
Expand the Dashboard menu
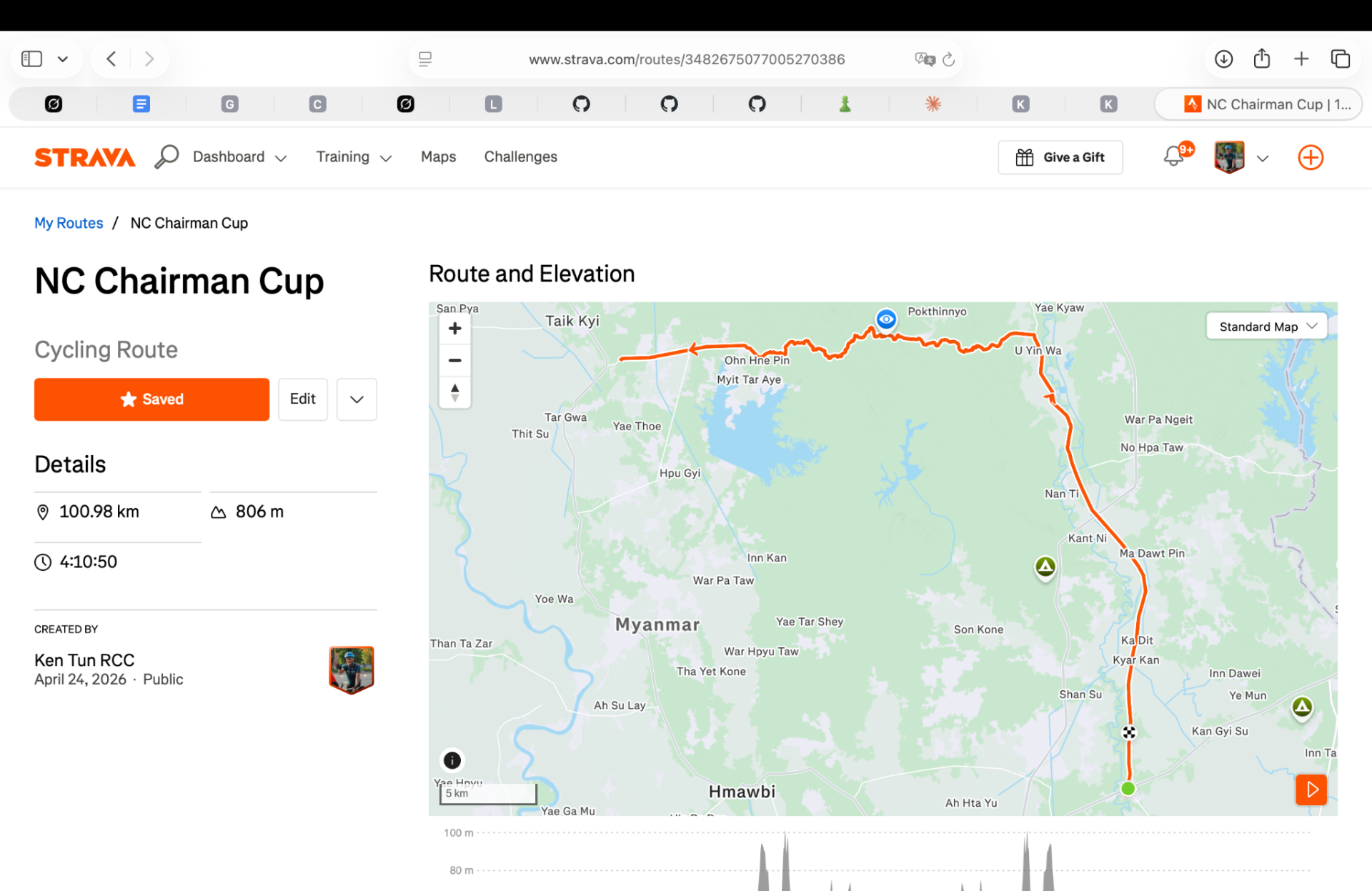click(239, 157)
